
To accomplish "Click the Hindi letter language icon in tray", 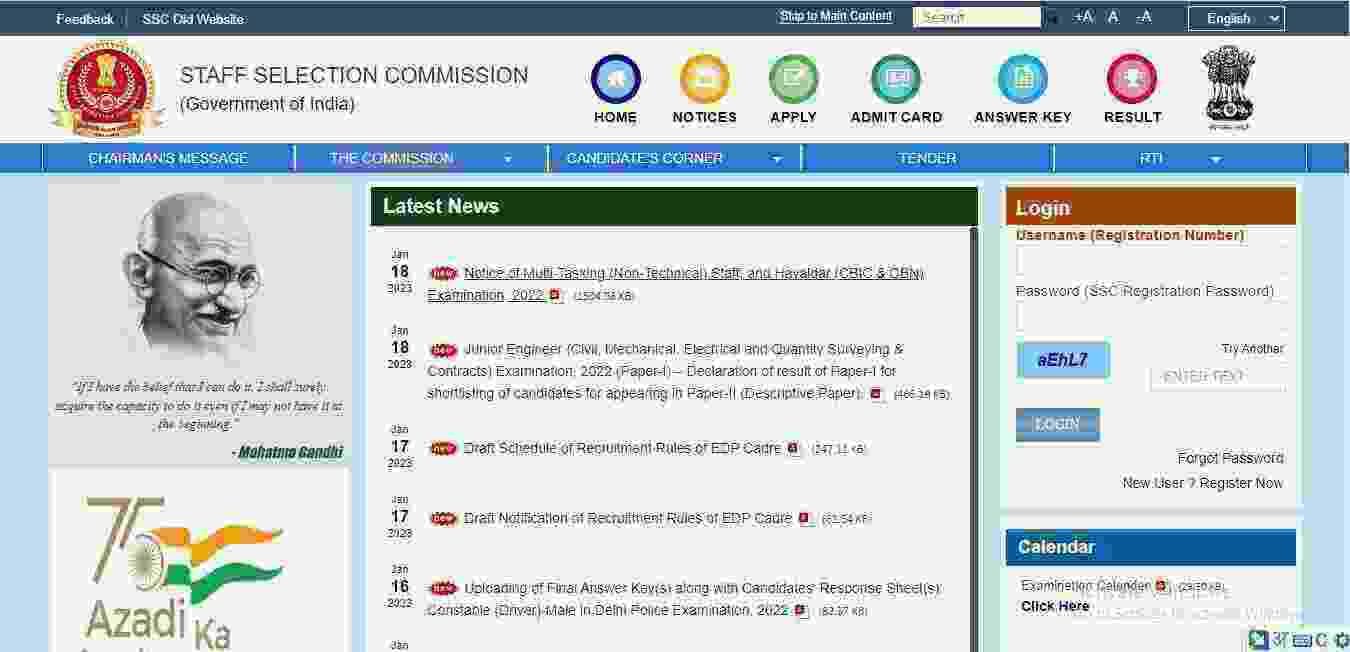I will (1280, 640).
